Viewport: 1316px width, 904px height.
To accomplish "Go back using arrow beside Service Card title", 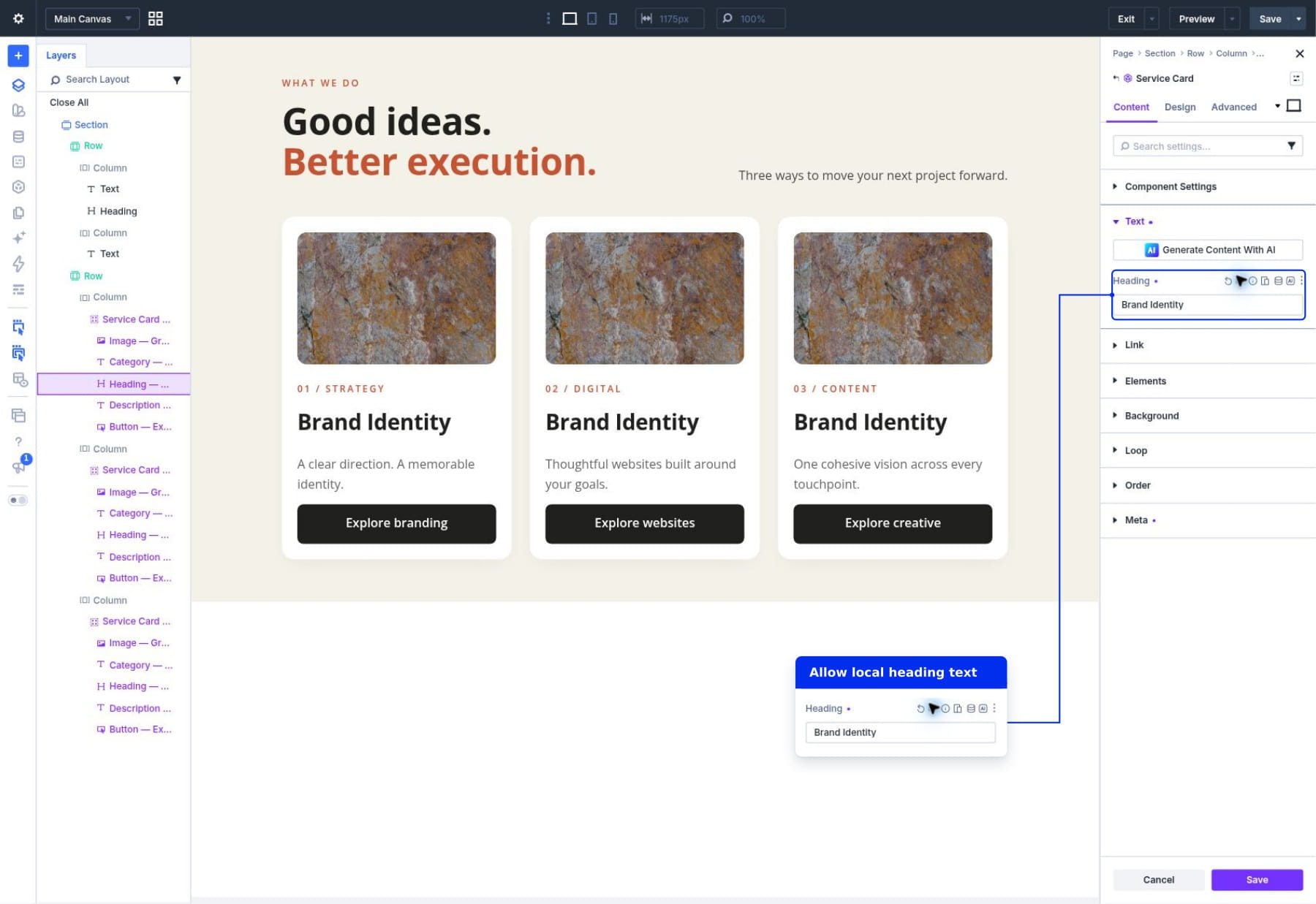I will (x=1116, y=78).
